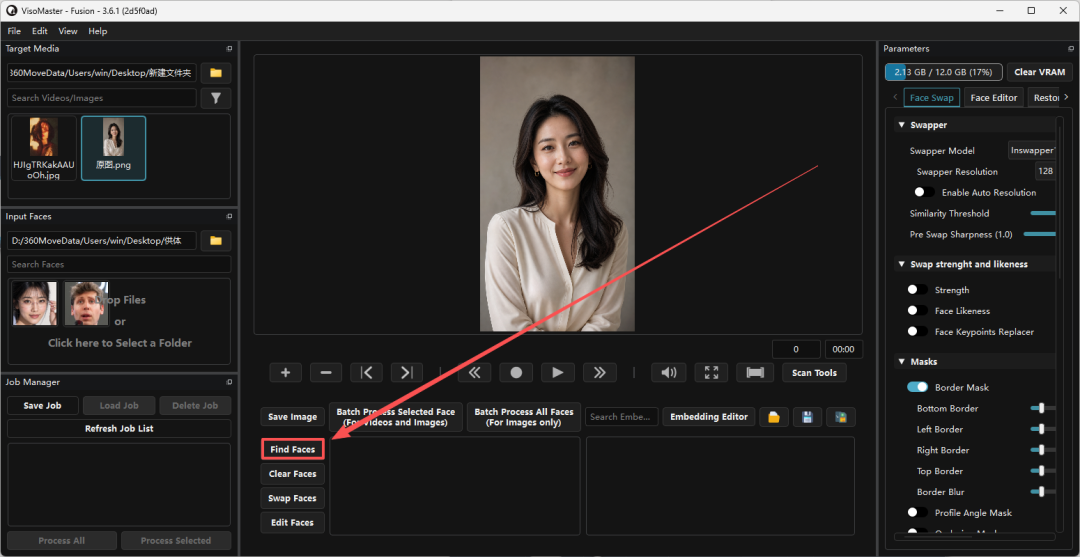Click the Swap Faces button
Image resolution: width=1080 pixels, height=557 pixels.
[293, 498]
